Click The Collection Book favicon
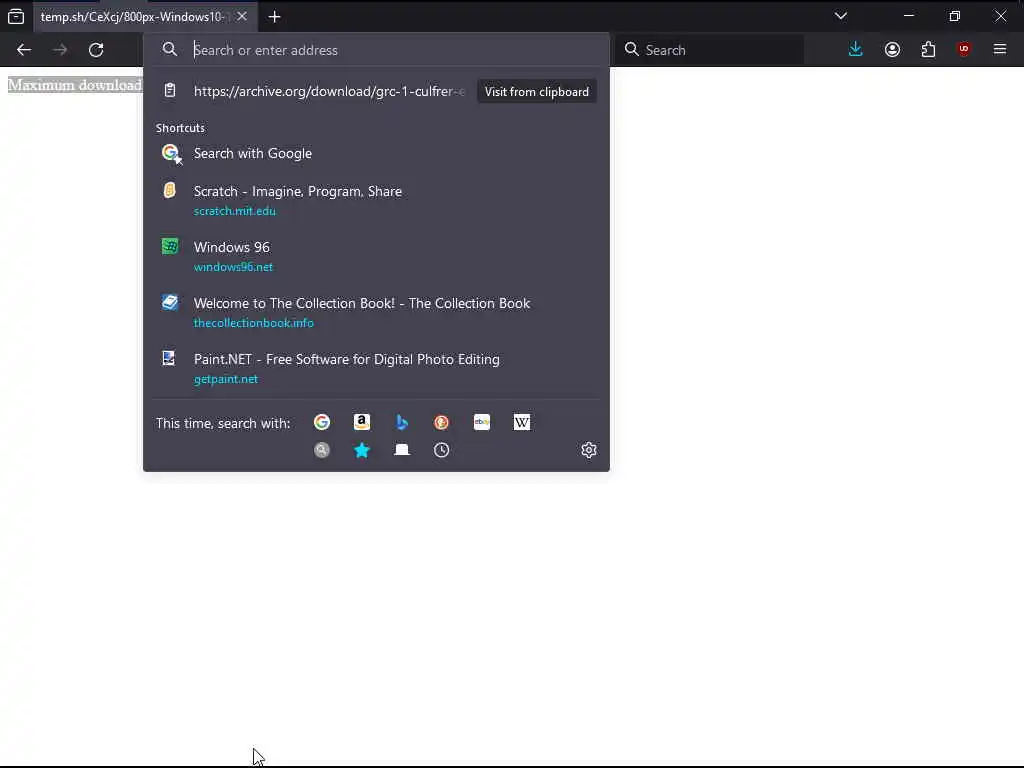The width and height of the screenshot is (1024, 768). 170,302
